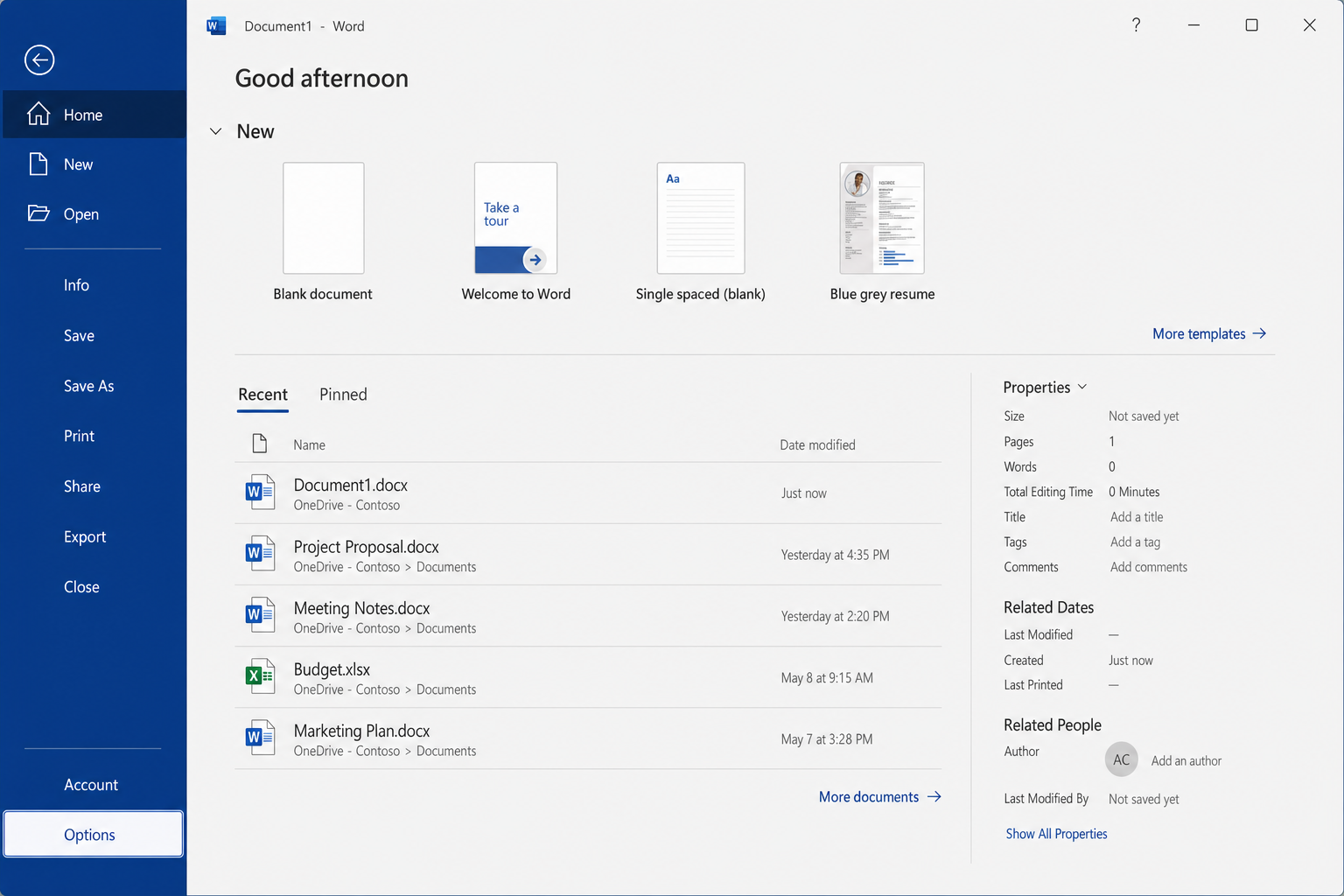Click the 'May 7 at 3:28 PM' date
This screenshot has width=1344, height=896.
pyautogui.click(x=827, y=739)
